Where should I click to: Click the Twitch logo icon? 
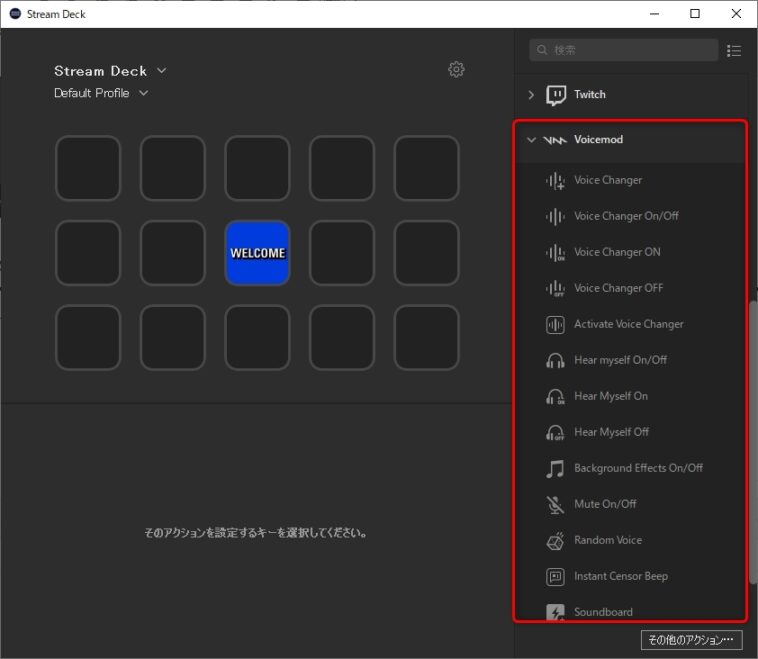click(556, 95)
